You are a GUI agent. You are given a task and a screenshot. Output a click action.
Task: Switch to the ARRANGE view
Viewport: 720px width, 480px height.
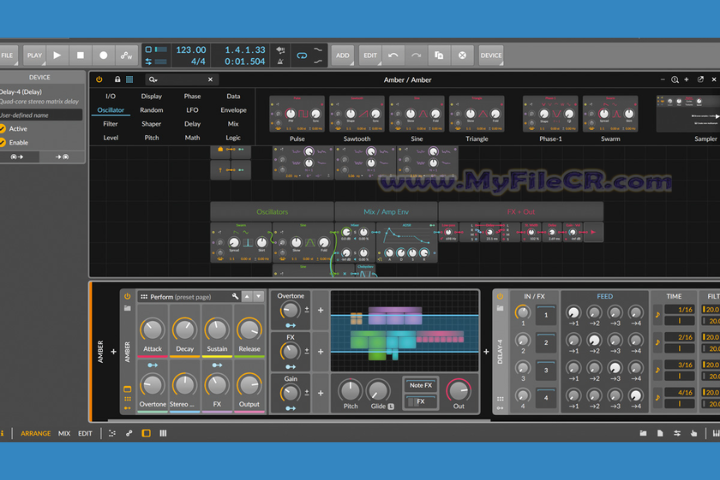(x=36, y=433)
